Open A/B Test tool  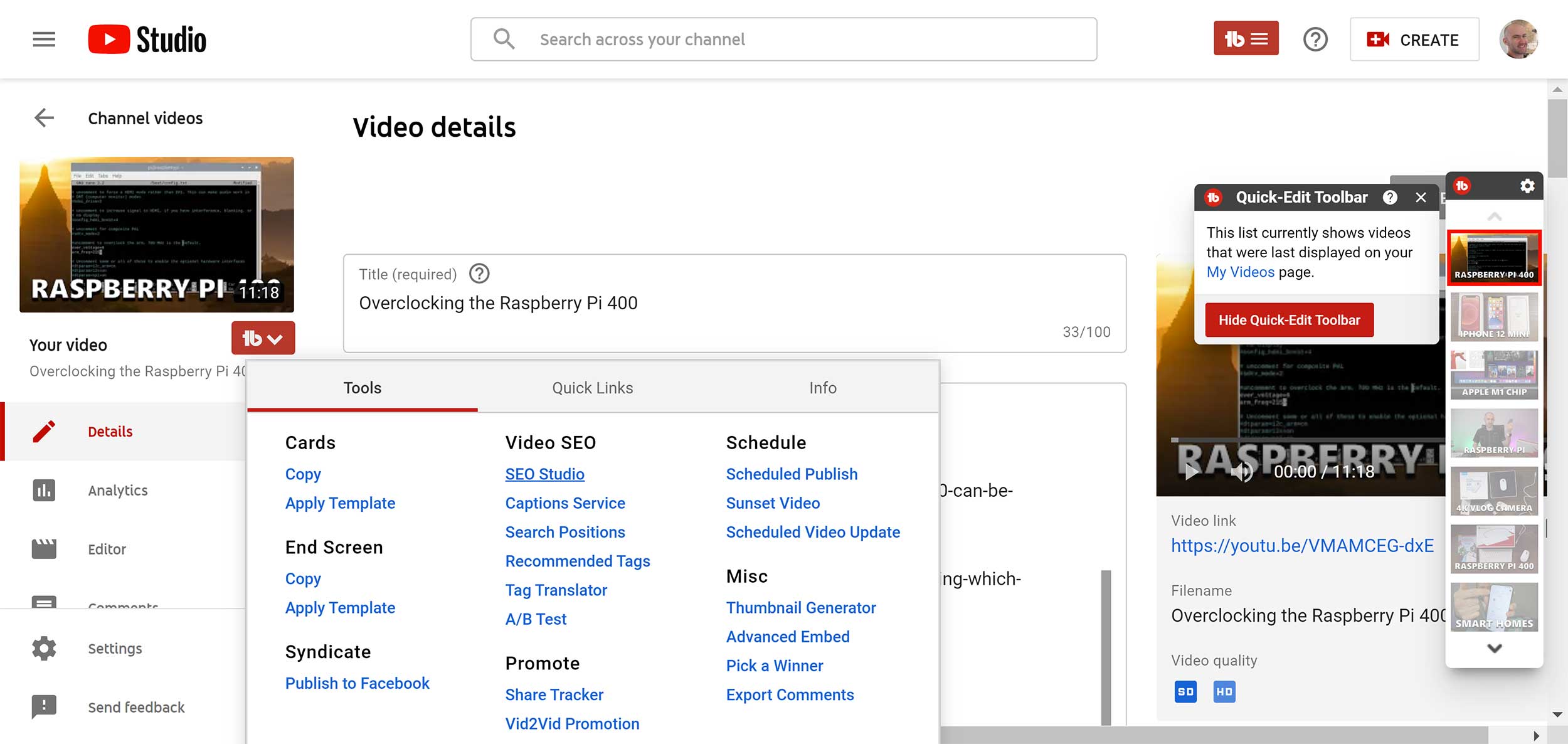point(536,619)
